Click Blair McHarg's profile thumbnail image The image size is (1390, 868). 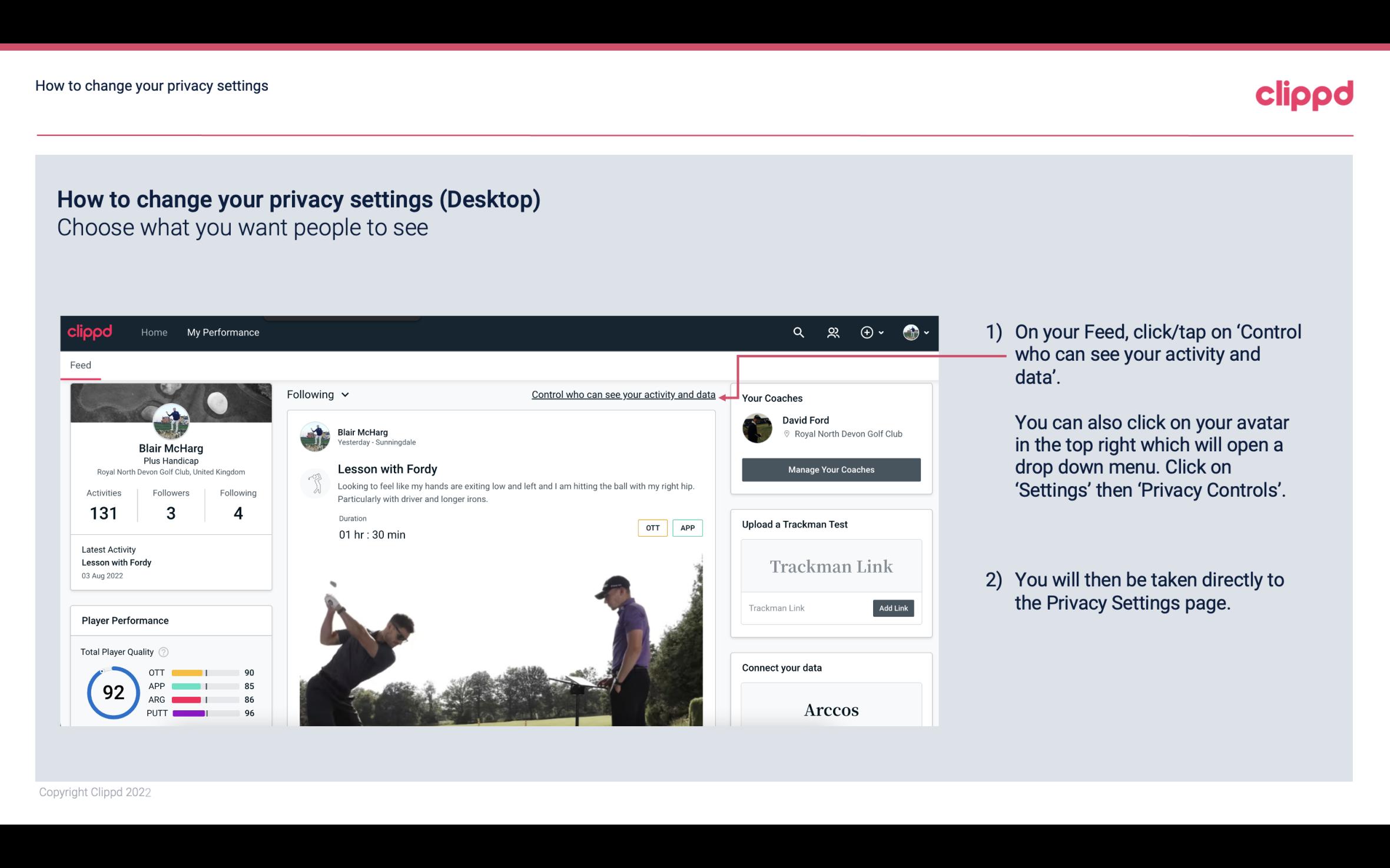pos(171,420)
